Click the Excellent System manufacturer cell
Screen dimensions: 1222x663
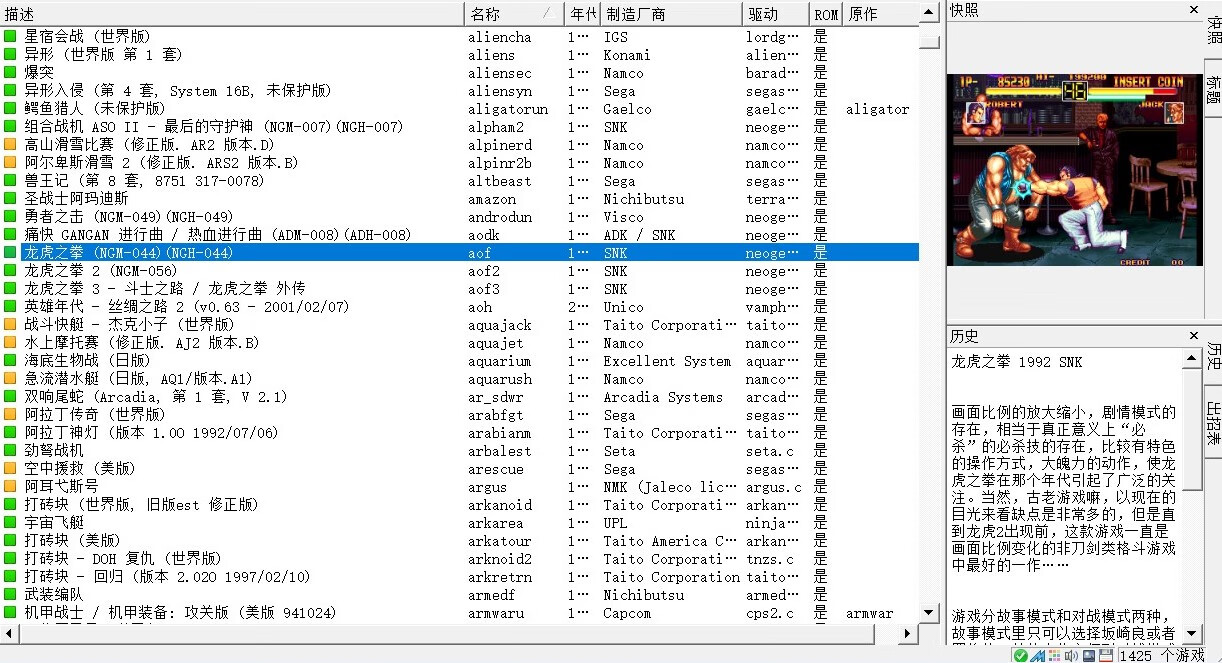(x=667, y=361)
